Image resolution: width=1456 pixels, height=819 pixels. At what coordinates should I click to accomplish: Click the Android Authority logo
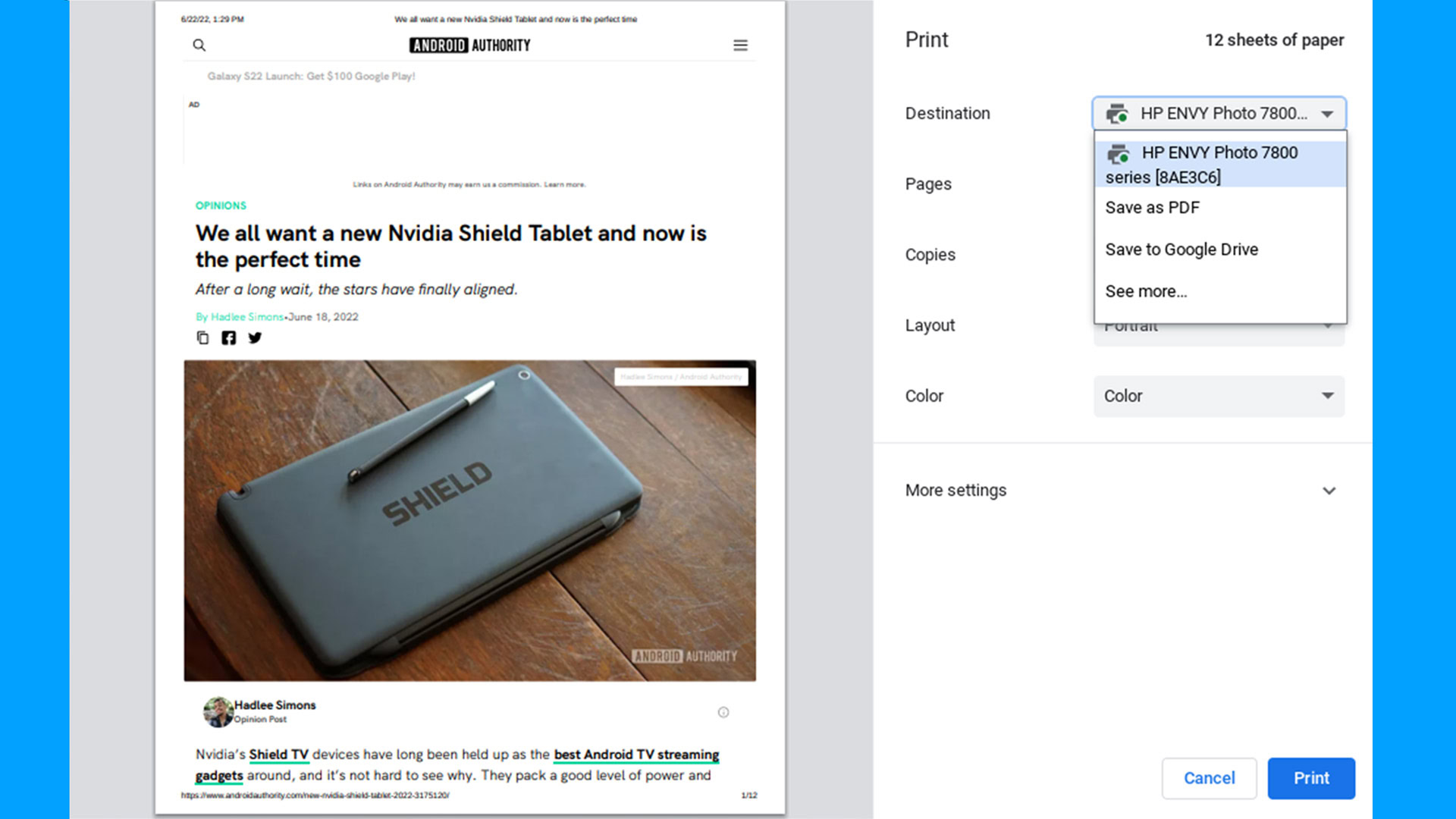click(x=470, y=45)
